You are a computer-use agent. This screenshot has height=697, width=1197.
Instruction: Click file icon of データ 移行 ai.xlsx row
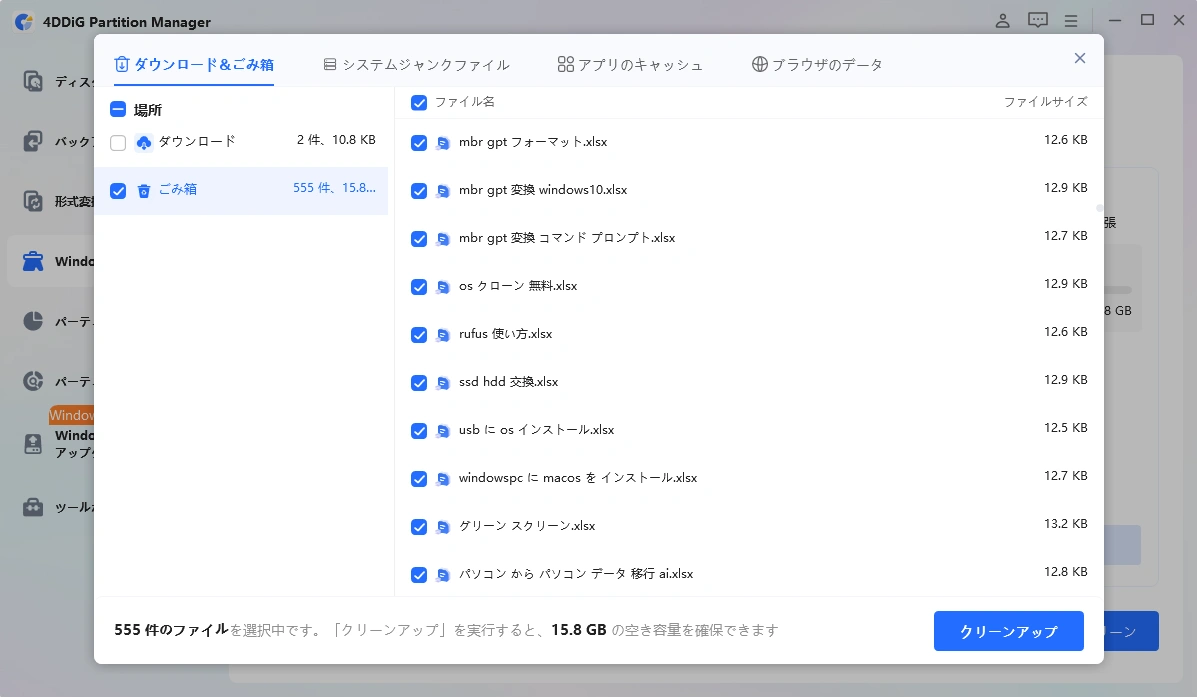click(x=443, y=575)
